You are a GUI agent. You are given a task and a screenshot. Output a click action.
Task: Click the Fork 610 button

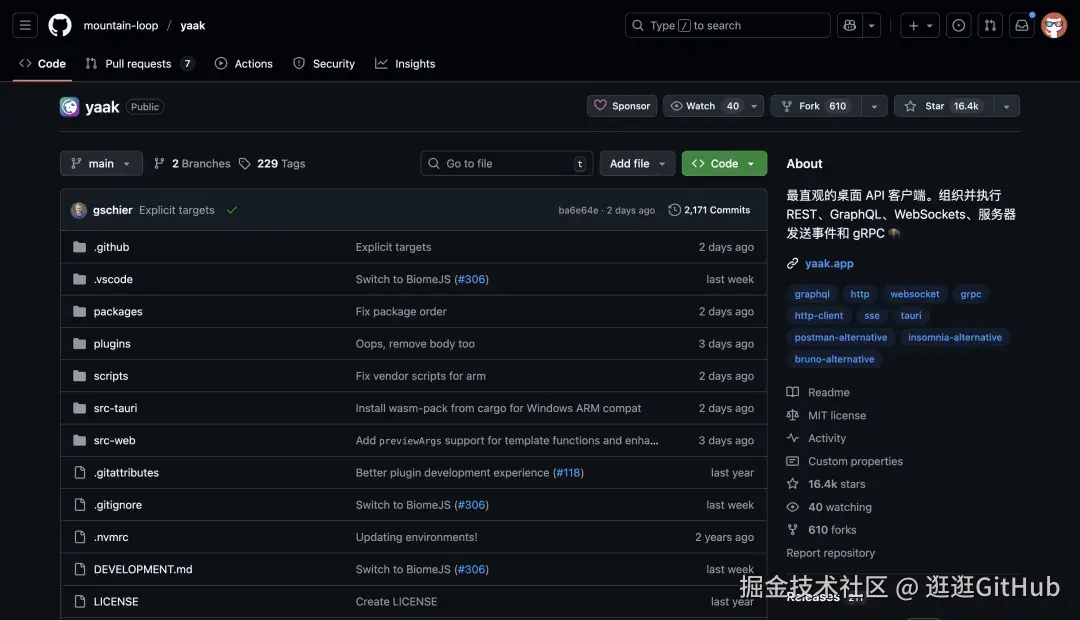pyautogui.click(x=816, y=106)
